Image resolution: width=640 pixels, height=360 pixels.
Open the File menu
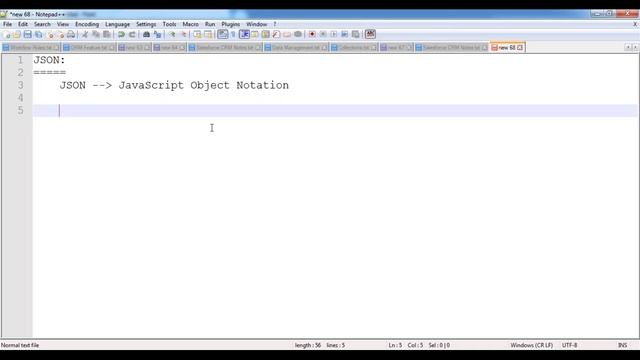(7, 24)
